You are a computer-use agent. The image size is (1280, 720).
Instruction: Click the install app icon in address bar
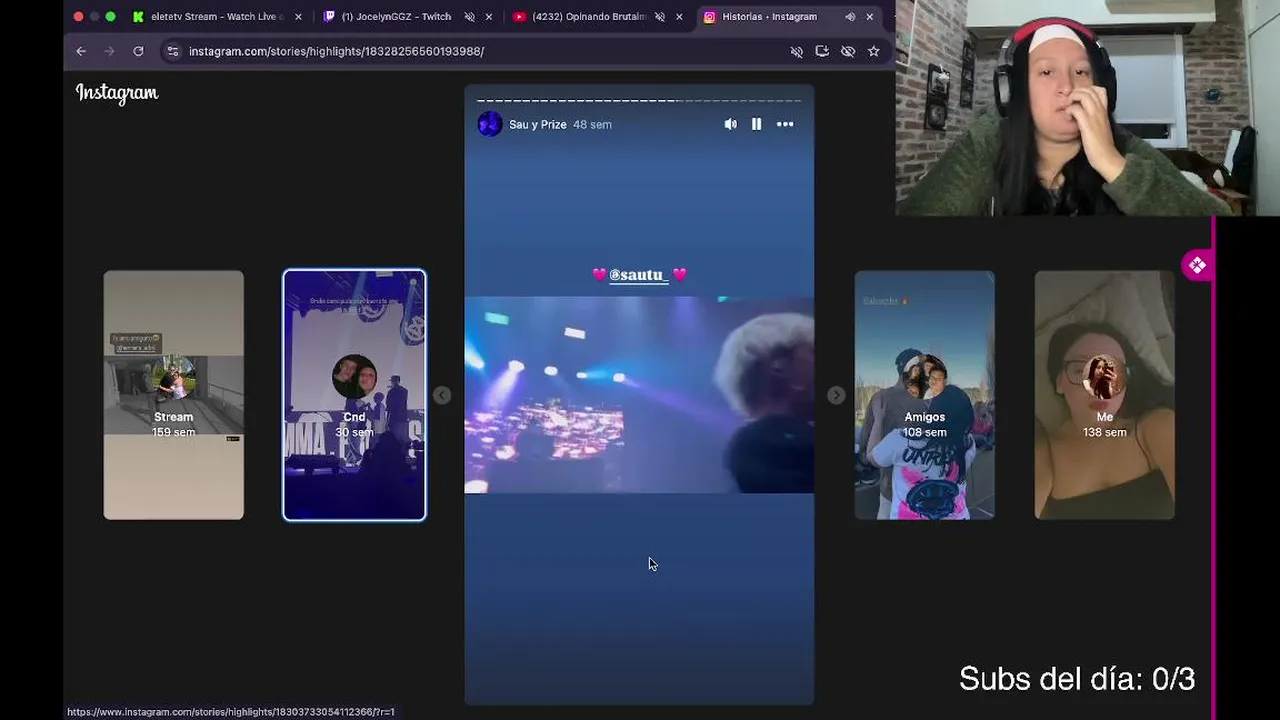(x=822, y=51)
